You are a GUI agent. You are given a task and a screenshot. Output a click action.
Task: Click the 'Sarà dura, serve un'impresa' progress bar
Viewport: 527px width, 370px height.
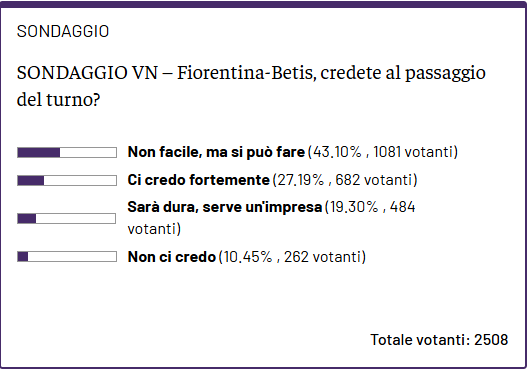67,218
